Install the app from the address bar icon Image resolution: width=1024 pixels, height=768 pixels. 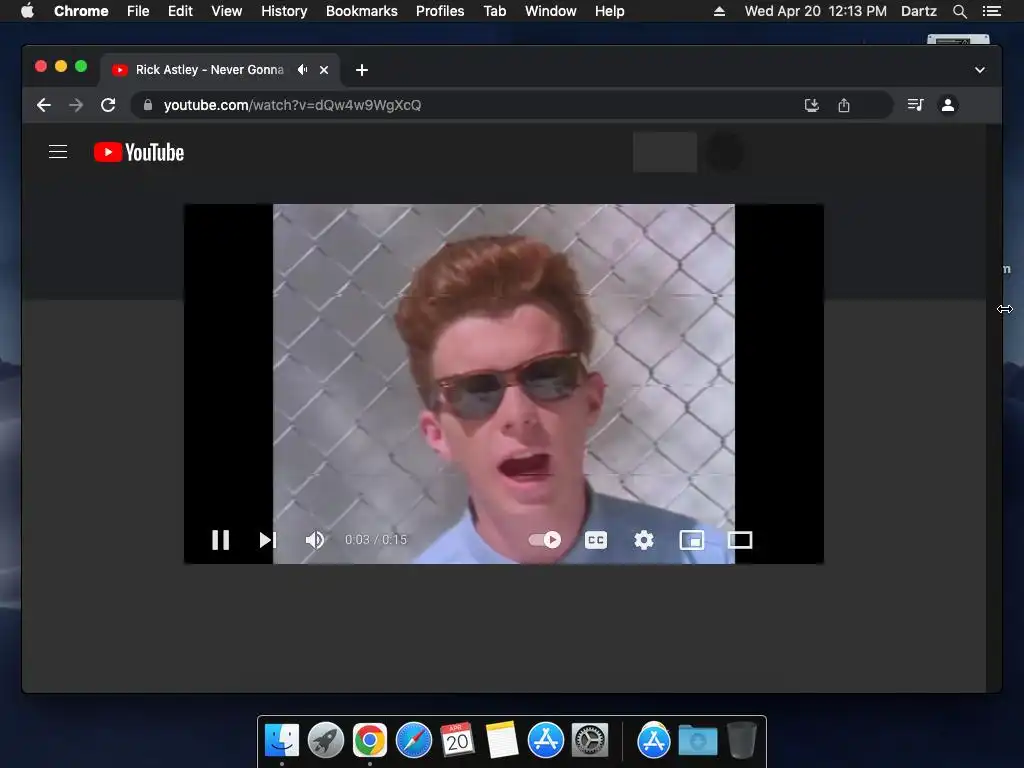tap(812, 105)
